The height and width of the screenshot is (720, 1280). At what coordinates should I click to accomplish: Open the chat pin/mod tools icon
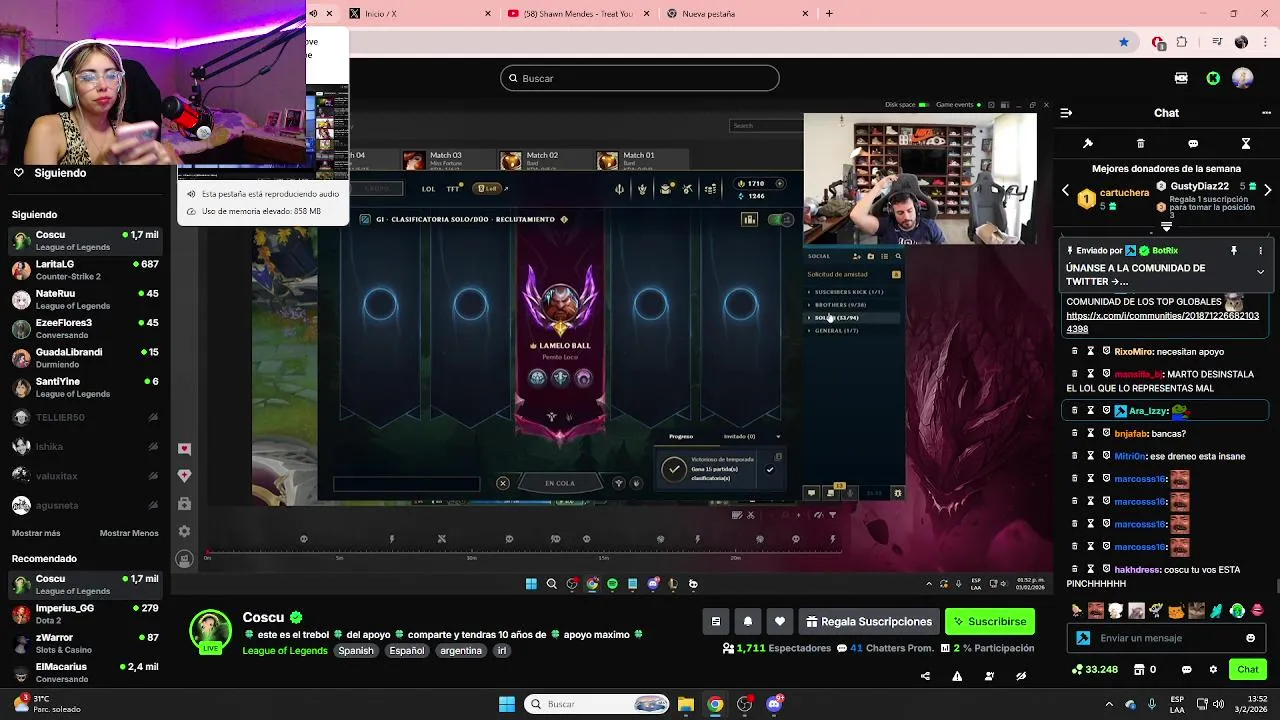[1088, 143]
